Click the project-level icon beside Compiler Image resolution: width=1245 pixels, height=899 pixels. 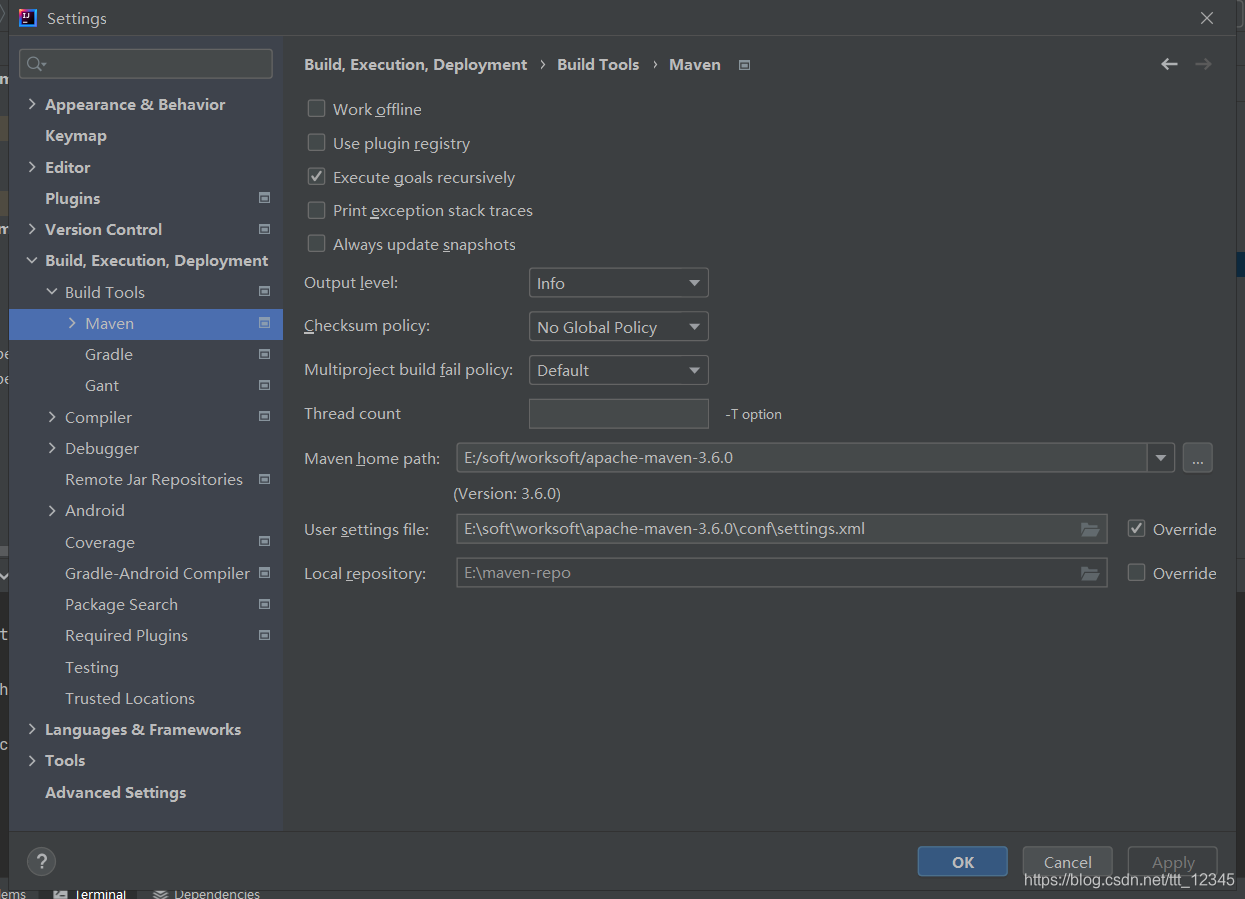tap(264, 416)
